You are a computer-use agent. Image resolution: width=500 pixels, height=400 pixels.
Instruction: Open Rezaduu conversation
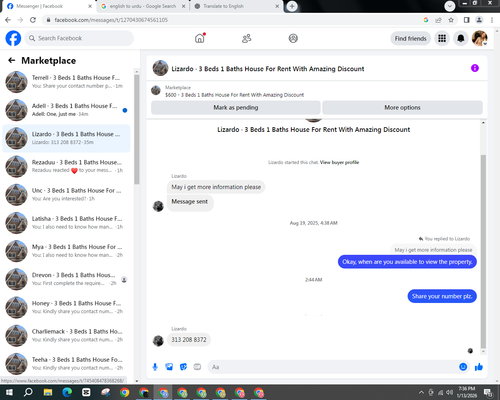click(x=66, y=166)
